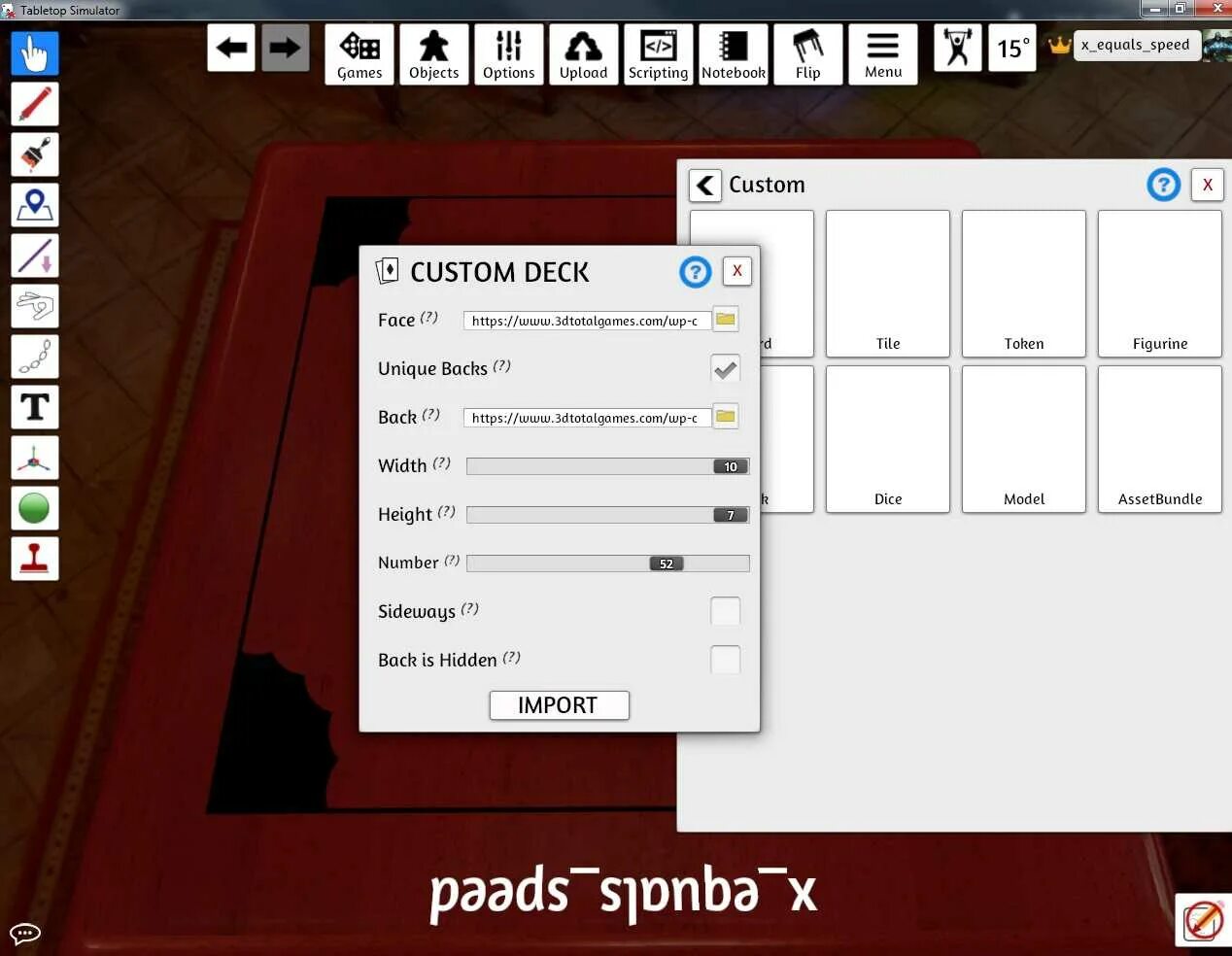Screen dimensions: 1232x956
Task: Open the Objects menu
Action: (434, 54)
